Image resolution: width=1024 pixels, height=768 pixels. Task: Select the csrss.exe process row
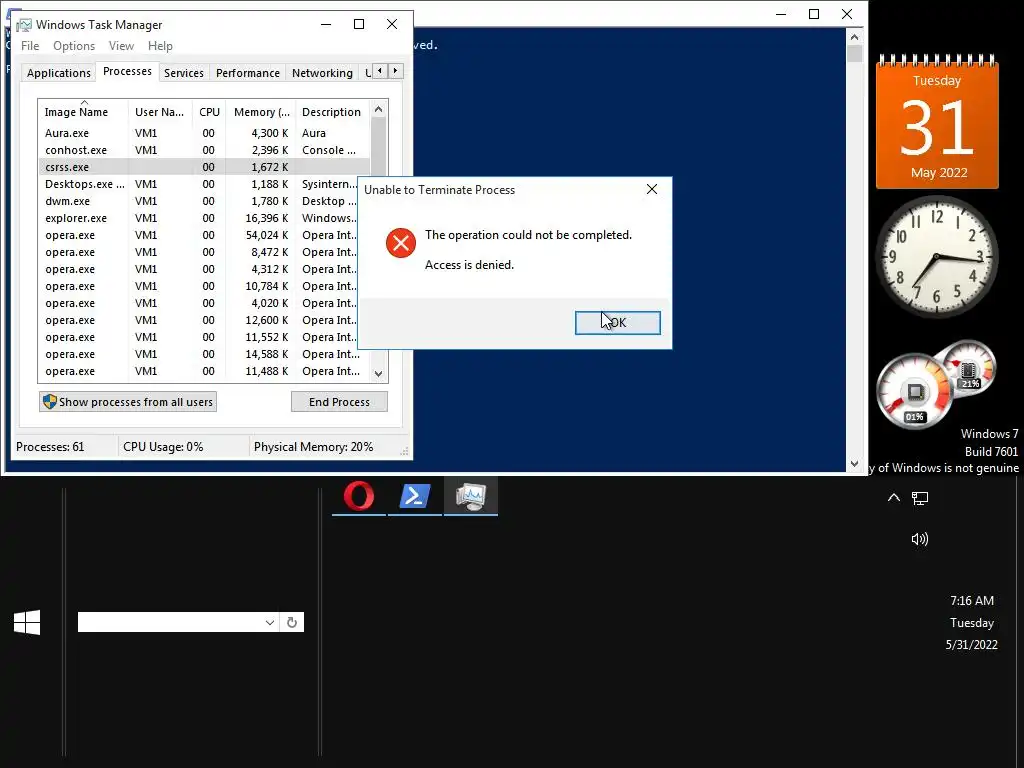(x=204, y=167)
